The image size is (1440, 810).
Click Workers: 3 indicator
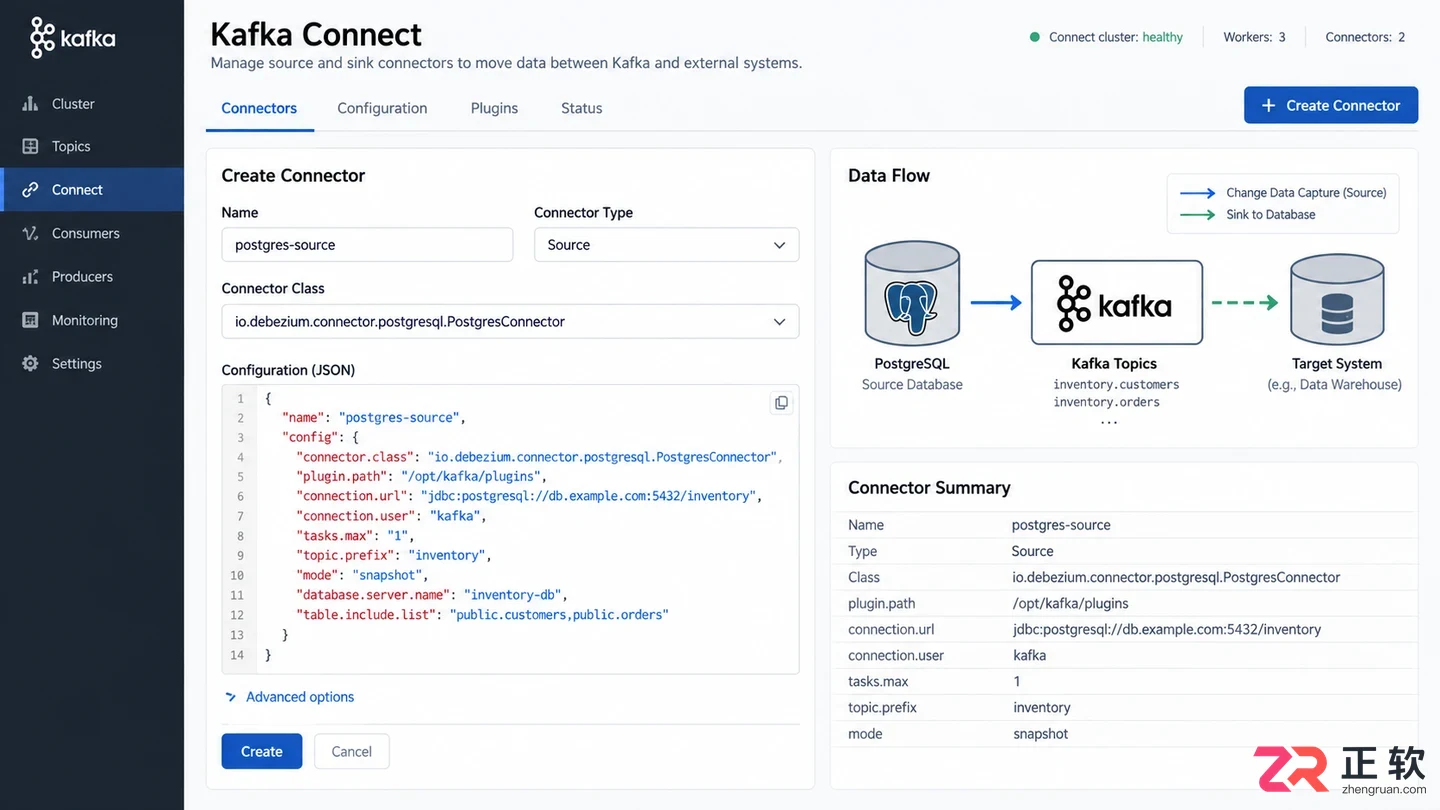coord(1254,37)
